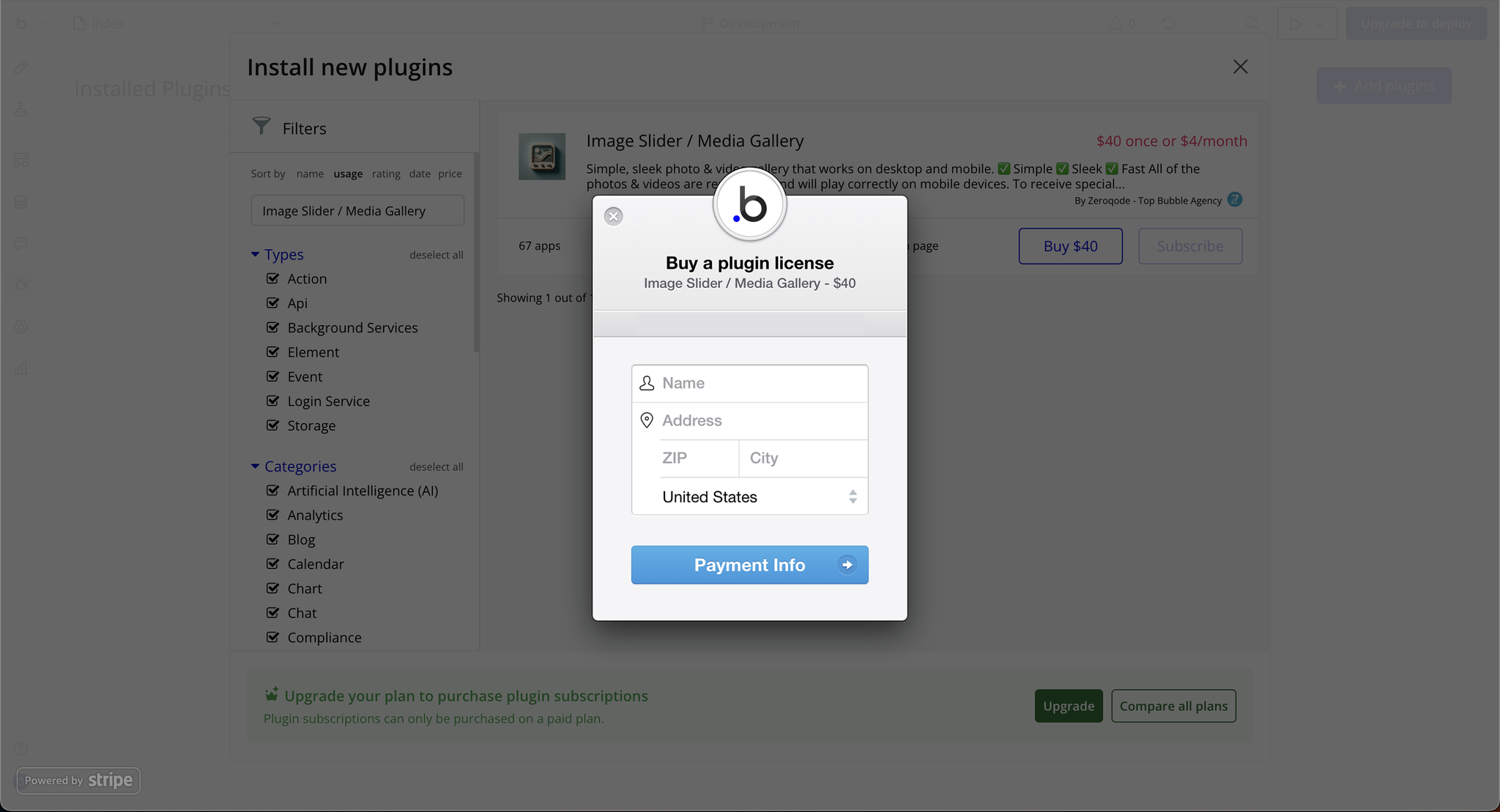Click the Zeroqode agency badge icon
Viewport: 1500px width, 812px height.
1235,200
